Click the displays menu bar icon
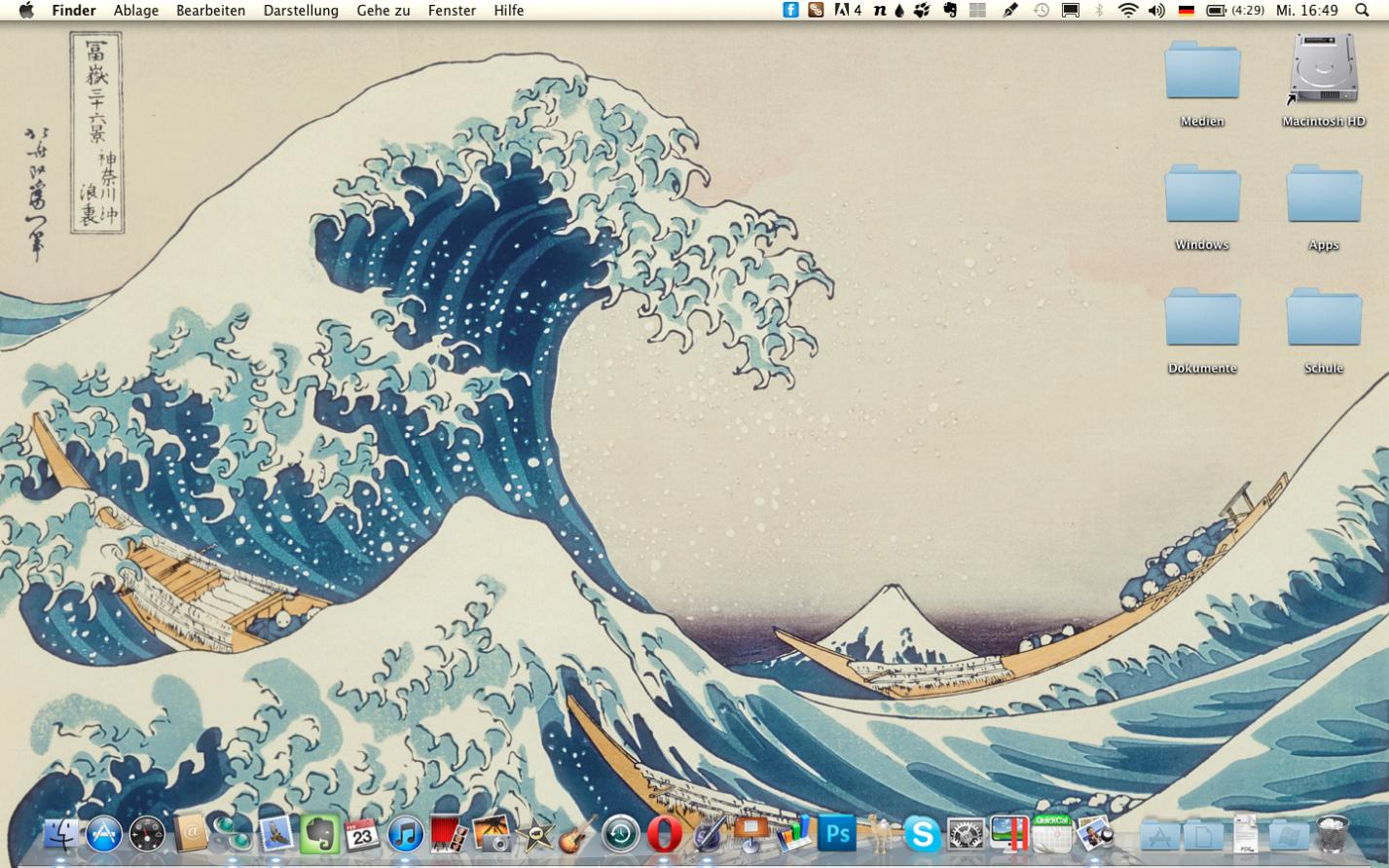 point(1071,10)
